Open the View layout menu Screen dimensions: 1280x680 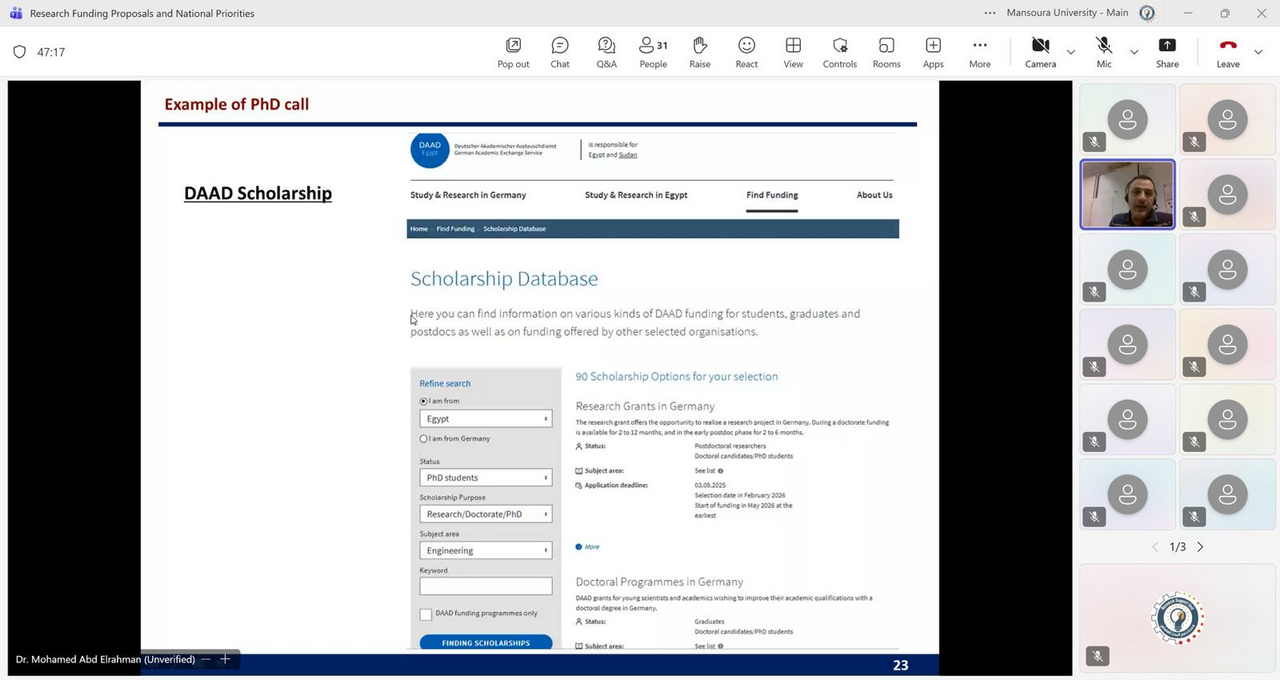(793, 52)
